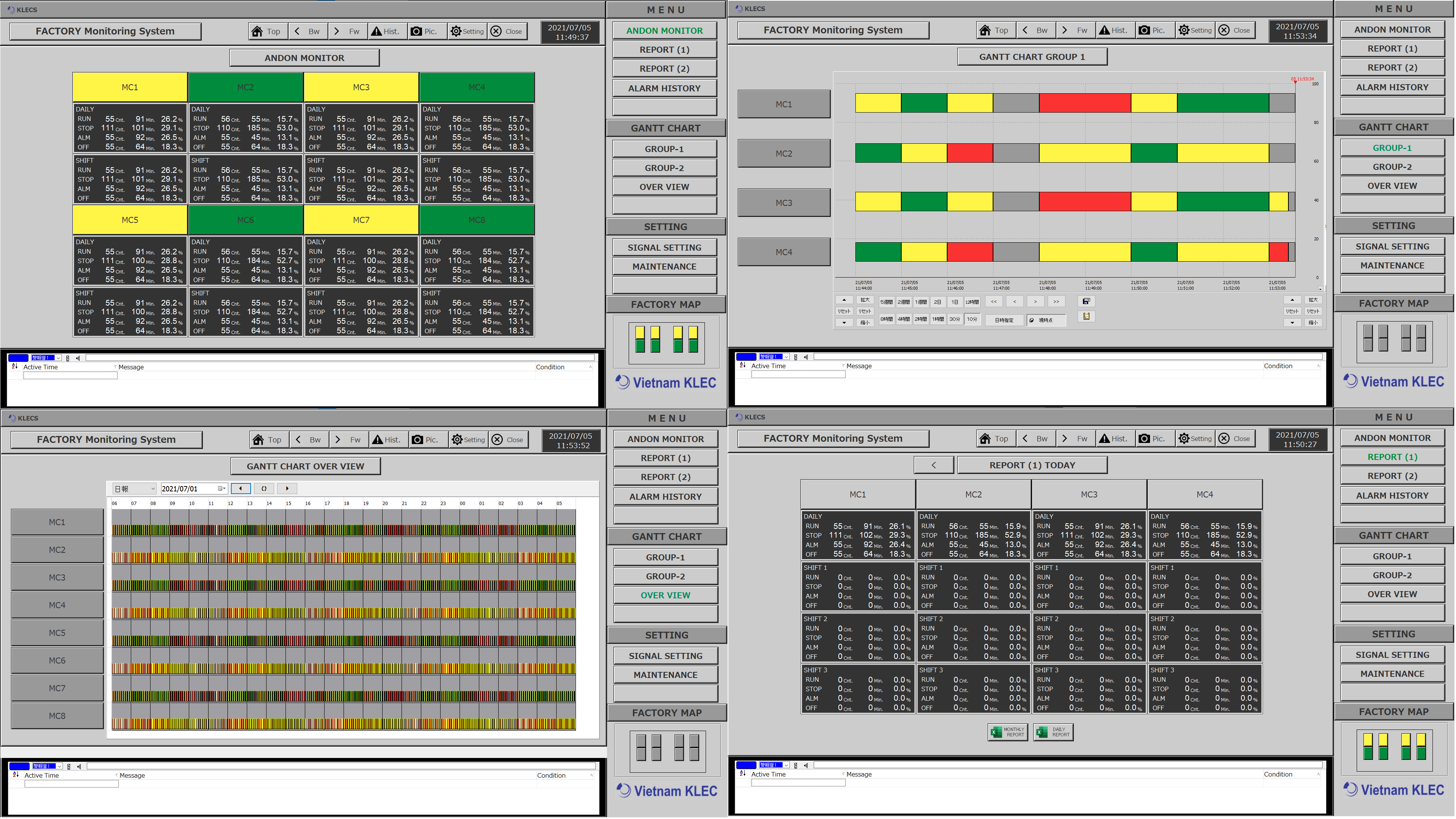Jump Gantt chart fully forward with >>
1456x819 pixels.
pos(1056,302)
